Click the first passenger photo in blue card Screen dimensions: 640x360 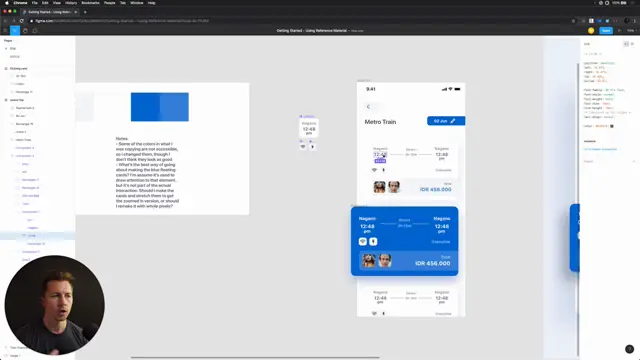click(x=369, y=260)
